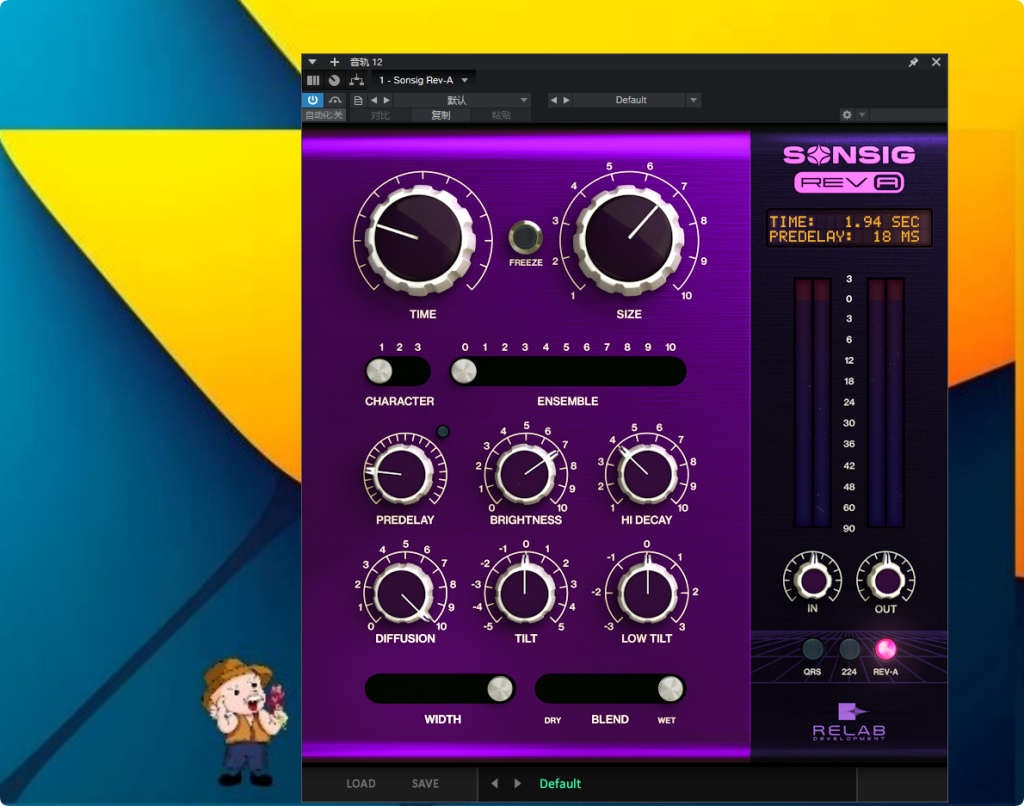Expand the arrow beside the gear icon
Image resolution: width=1024 pixels, height=806 pixels.
pos(862,115)
